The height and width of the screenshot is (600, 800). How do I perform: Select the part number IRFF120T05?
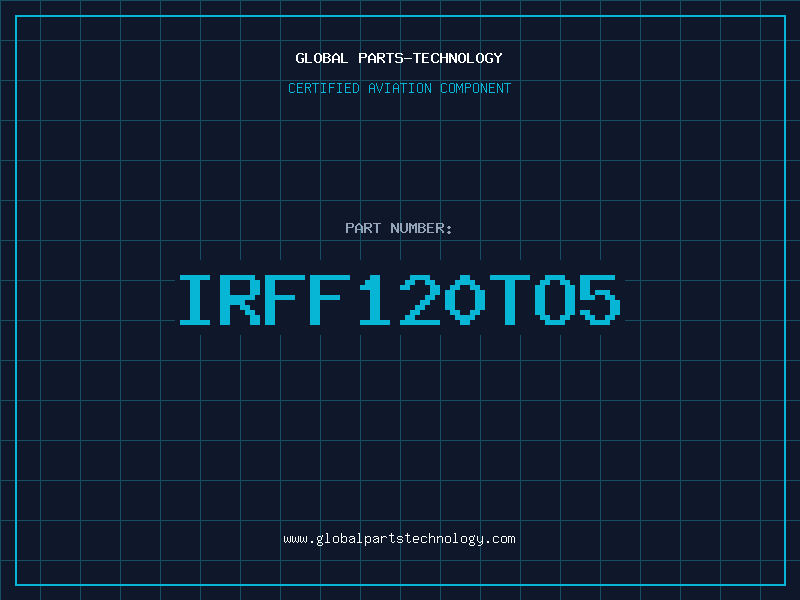coord(399,300)
